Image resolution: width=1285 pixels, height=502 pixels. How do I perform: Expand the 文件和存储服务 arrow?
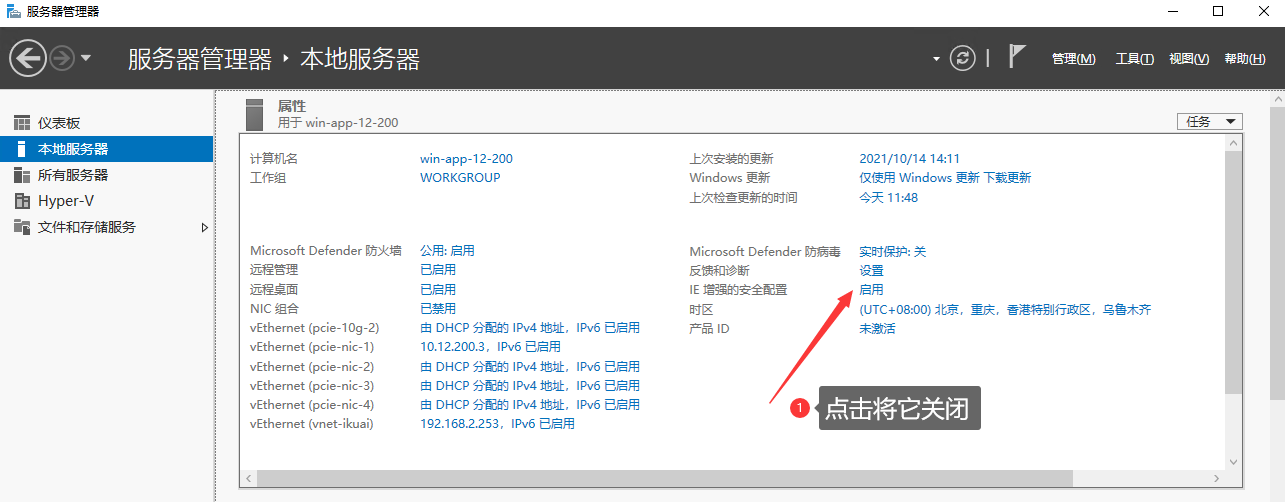205,227
